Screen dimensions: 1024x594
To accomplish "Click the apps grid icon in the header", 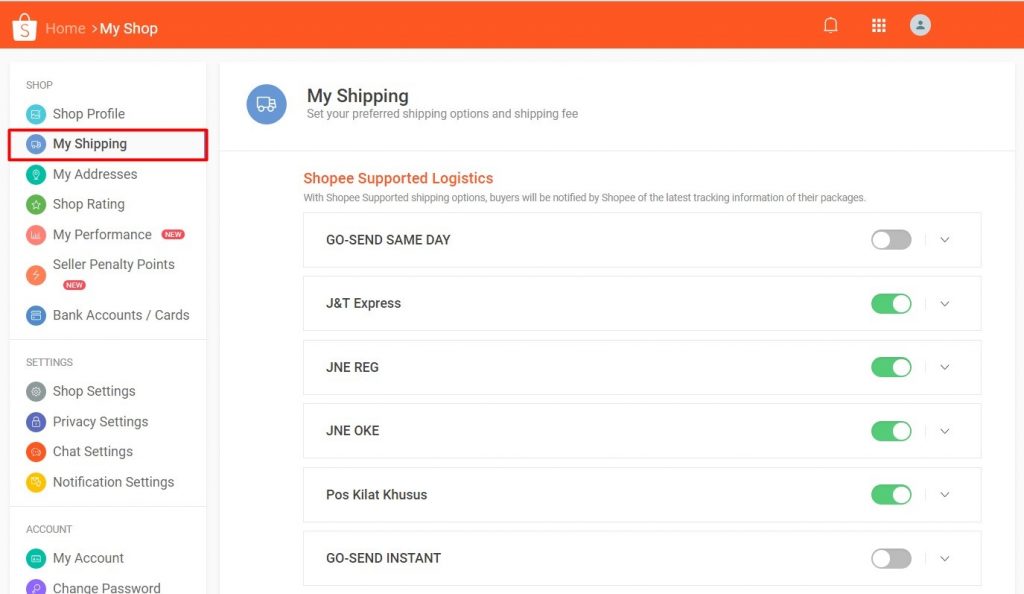I will [878, 24].
